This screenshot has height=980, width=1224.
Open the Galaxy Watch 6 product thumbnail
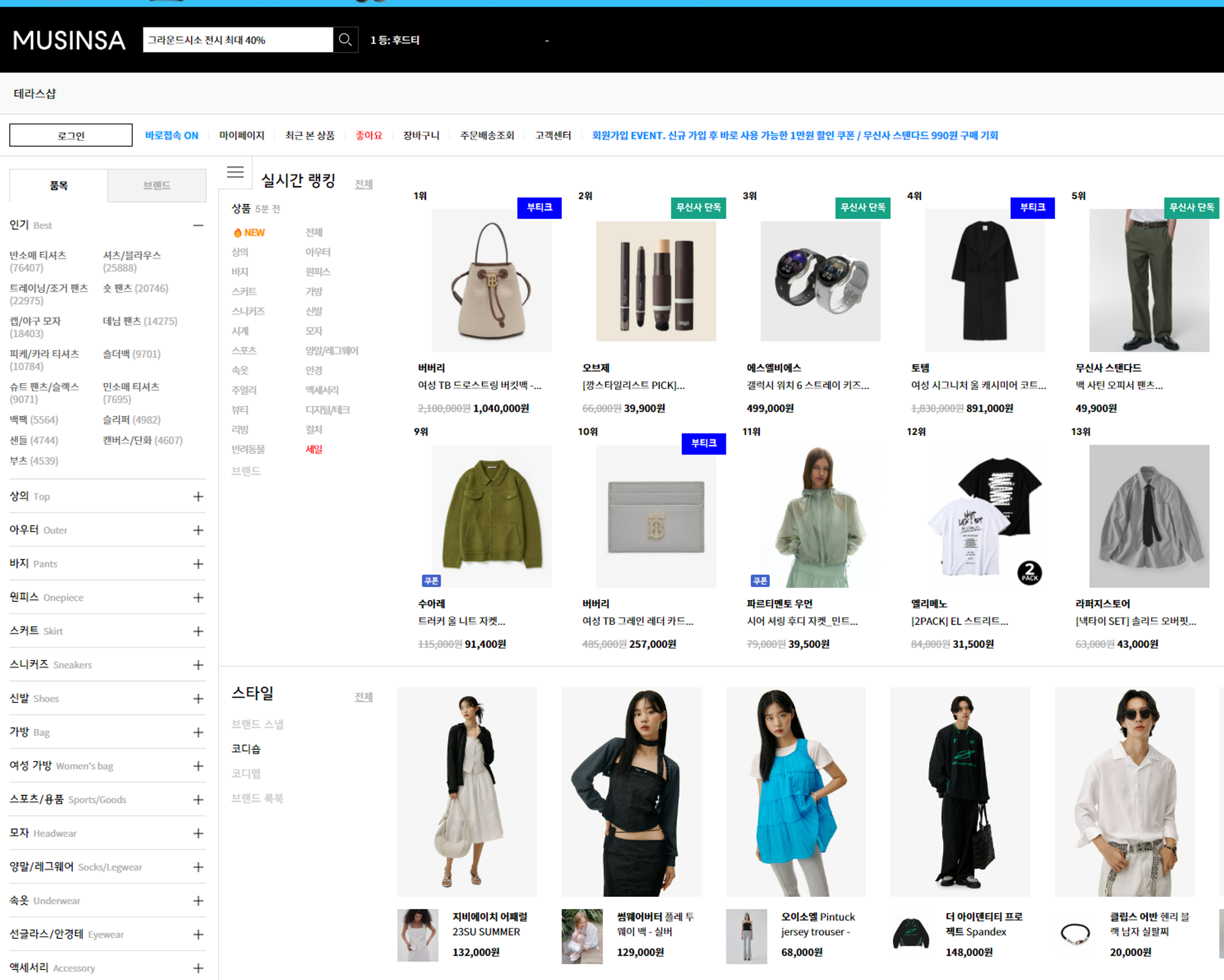coord(820,281)
